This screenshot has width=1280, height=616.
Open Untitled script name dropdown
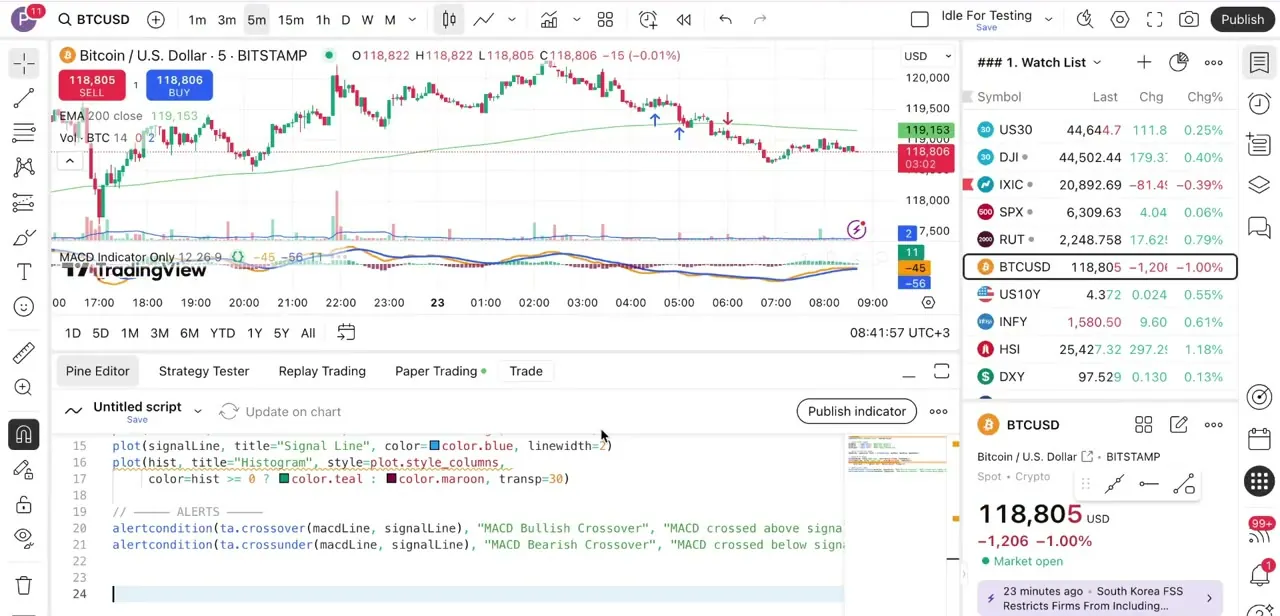tap(198, 411)
